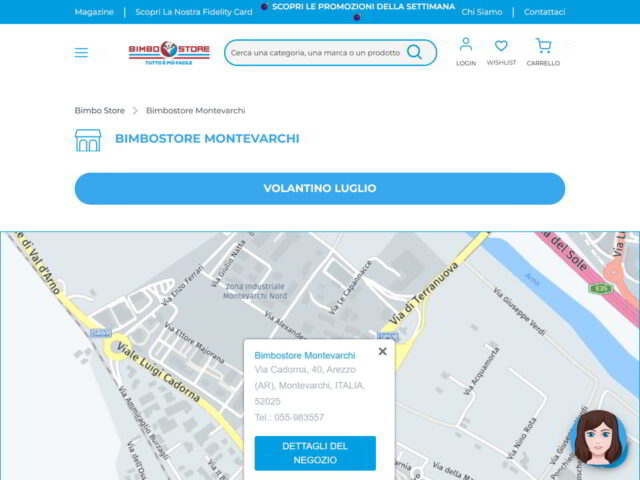This screenshot has height=480, width=640.
Task: Open the Magazine link
Action: (94, 12)
